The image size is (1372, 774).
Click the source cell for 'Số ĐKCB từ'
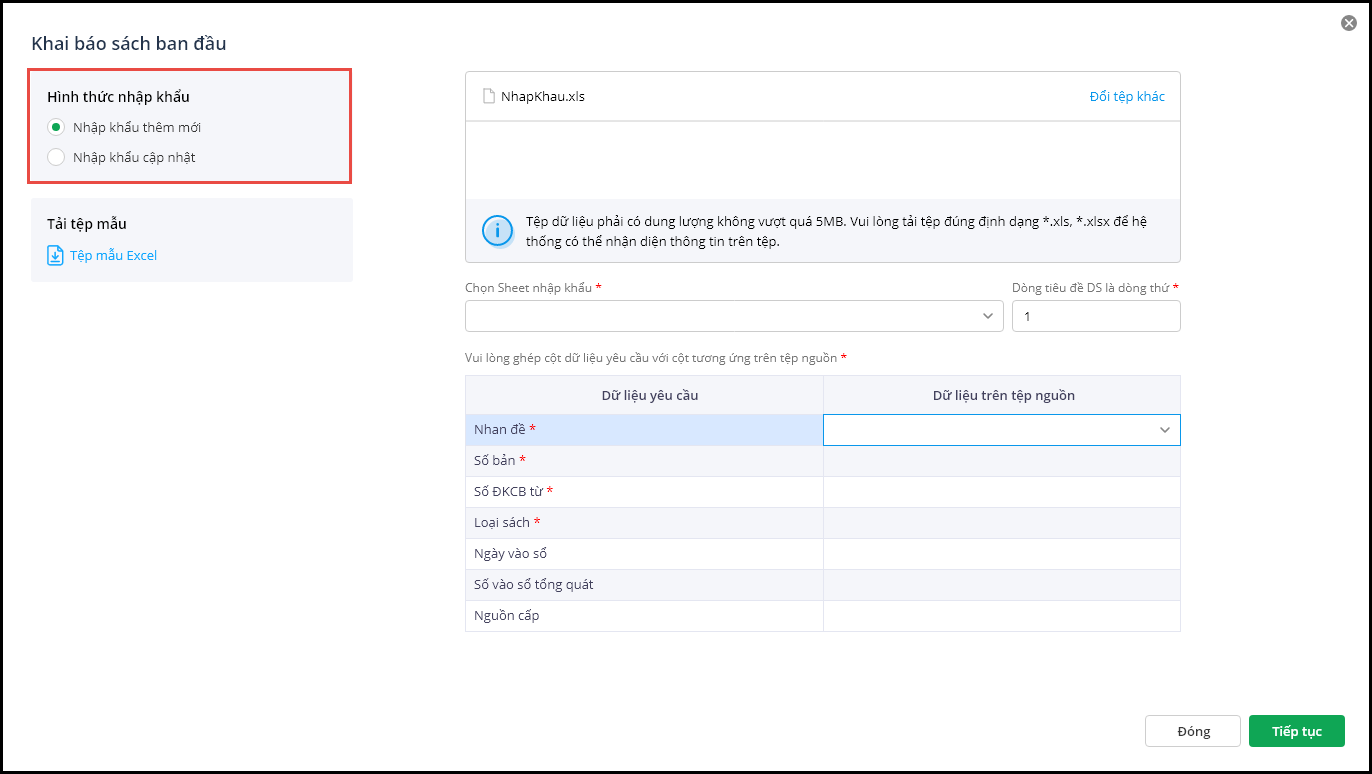point(1001,492)
